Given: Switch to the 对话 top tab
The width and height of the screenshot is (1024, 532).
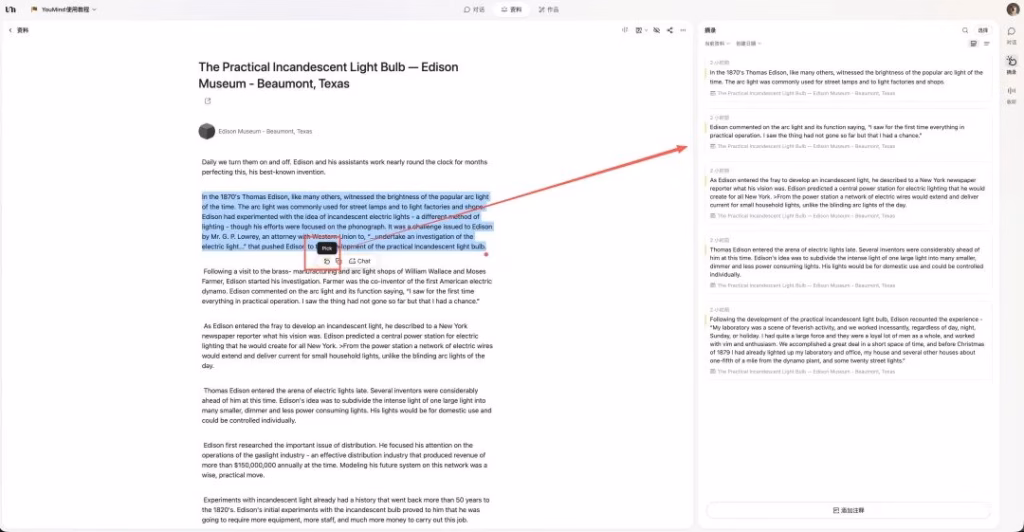Looking at the screenshot, I should click(x=473, y=9).
